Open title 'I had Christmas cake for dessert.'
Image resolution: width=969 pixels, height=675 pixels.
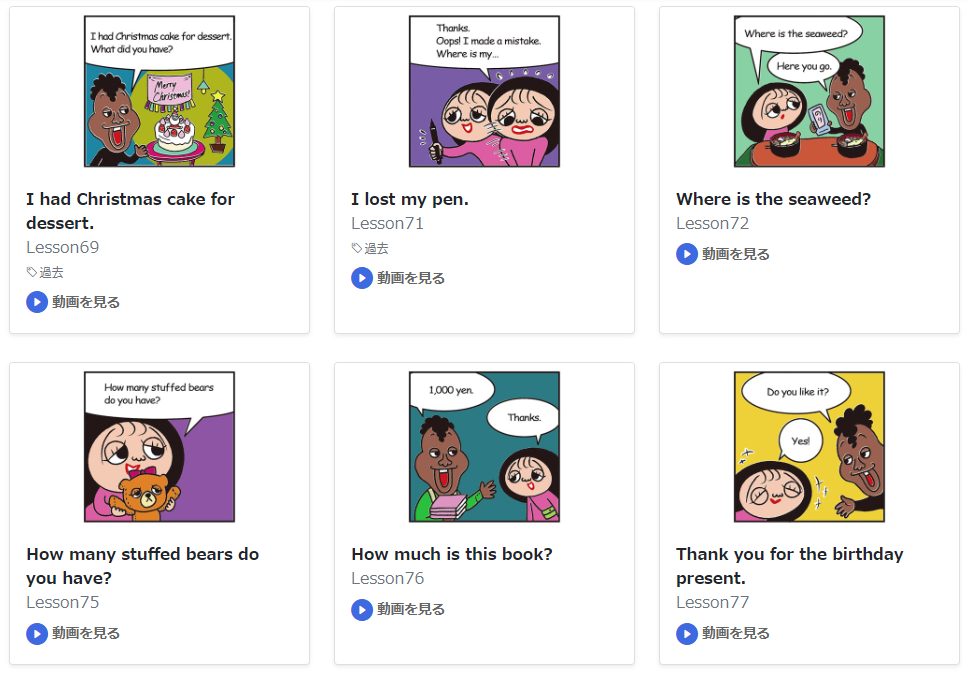point(130,211)
